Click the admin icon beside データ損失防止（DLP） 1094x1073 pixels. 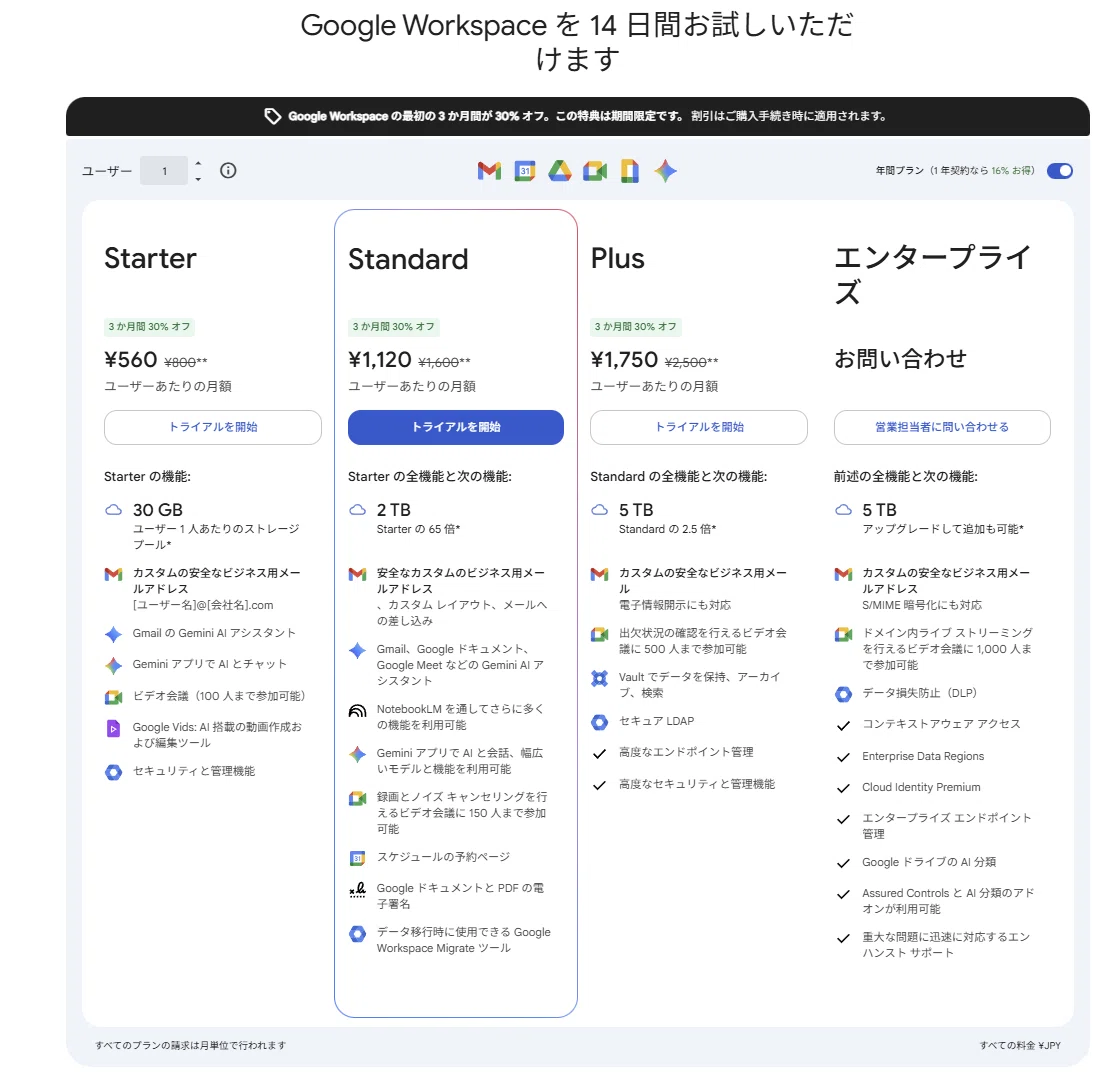tap(843, 694)
